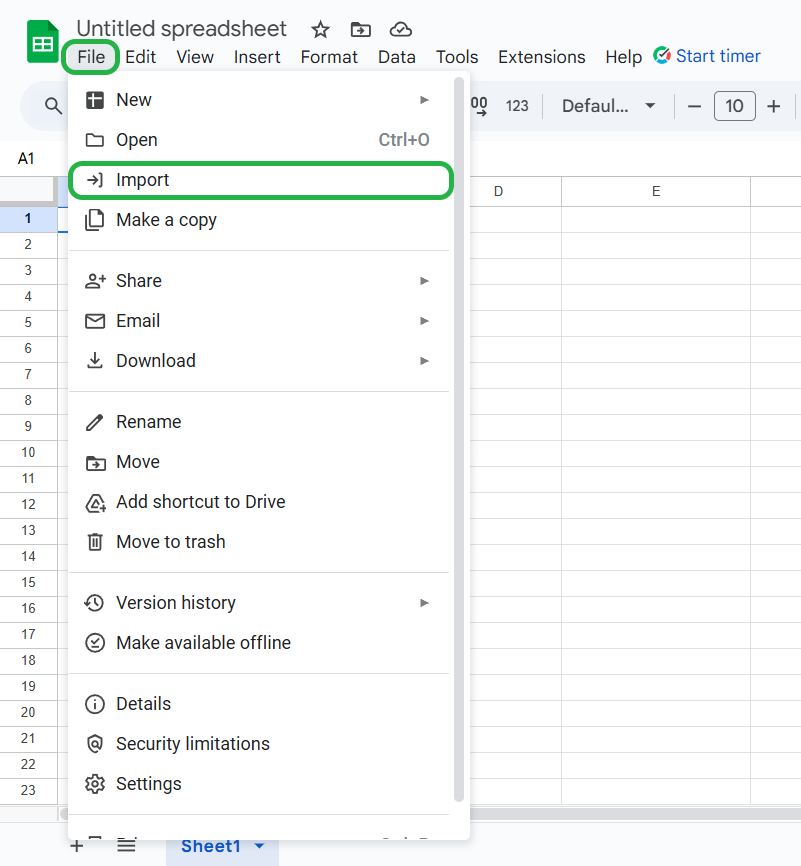801x866 pixels.
Task: Open the all sheets list icon
Action: coord(127,846)
